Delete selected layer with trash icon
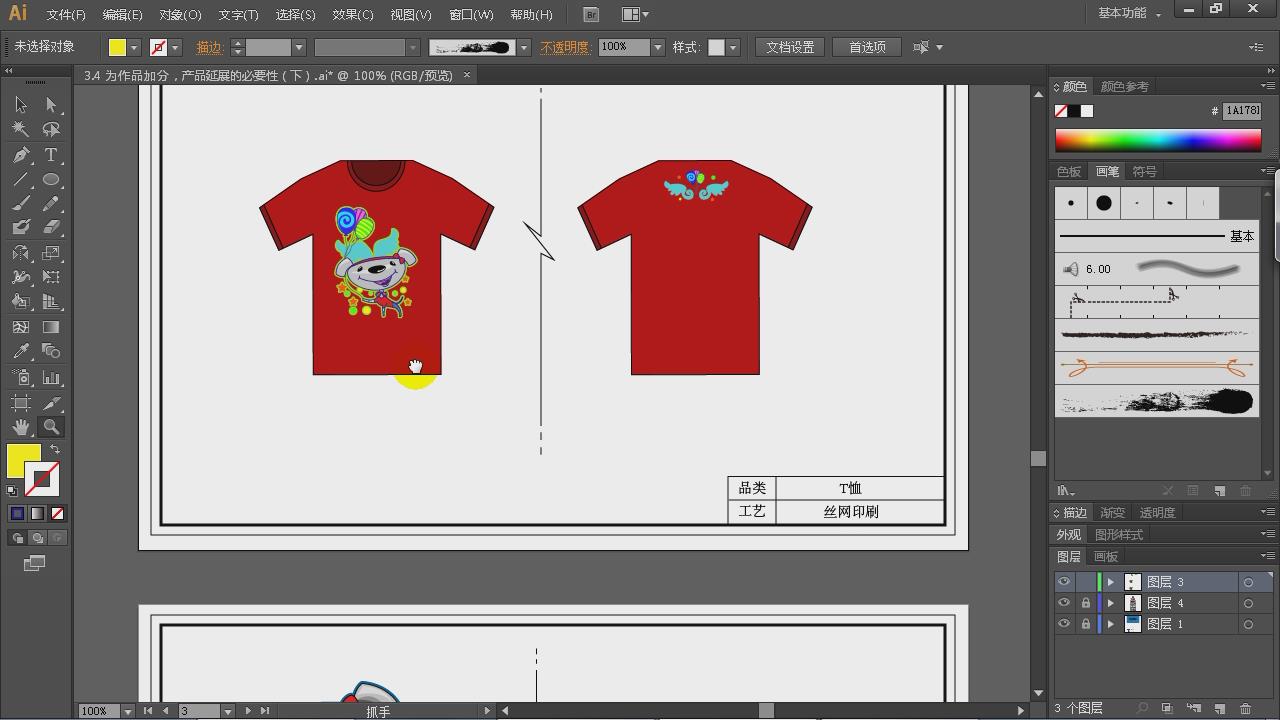 1245,709
